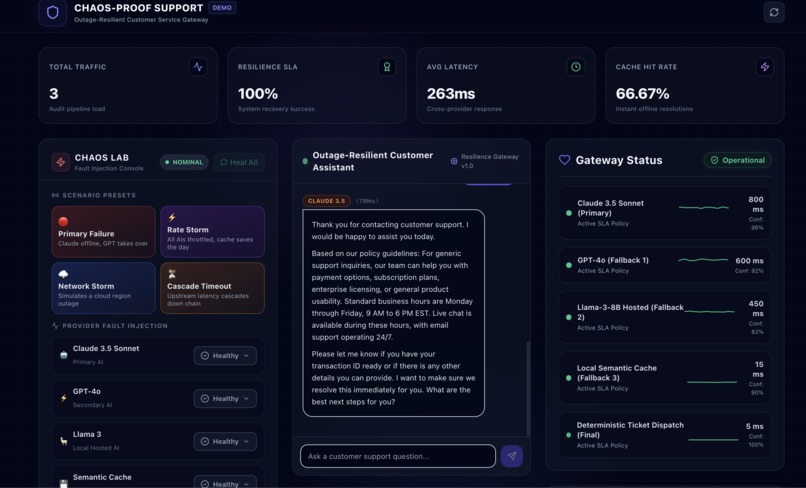This screenshot has width=806, height=488.
Task: Click the shield logo icon in header
Action: point(52,12)
